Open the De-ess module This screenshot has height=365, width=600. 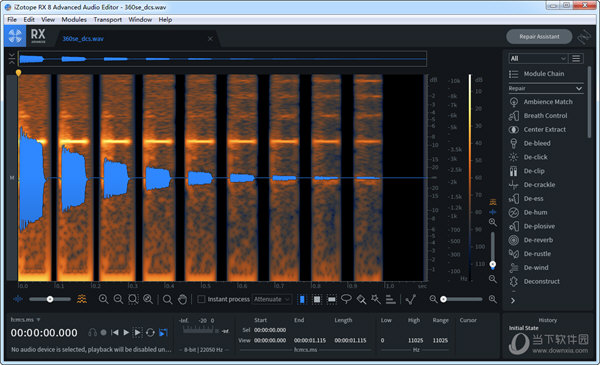pyautogui.click(x=526, y=198)
